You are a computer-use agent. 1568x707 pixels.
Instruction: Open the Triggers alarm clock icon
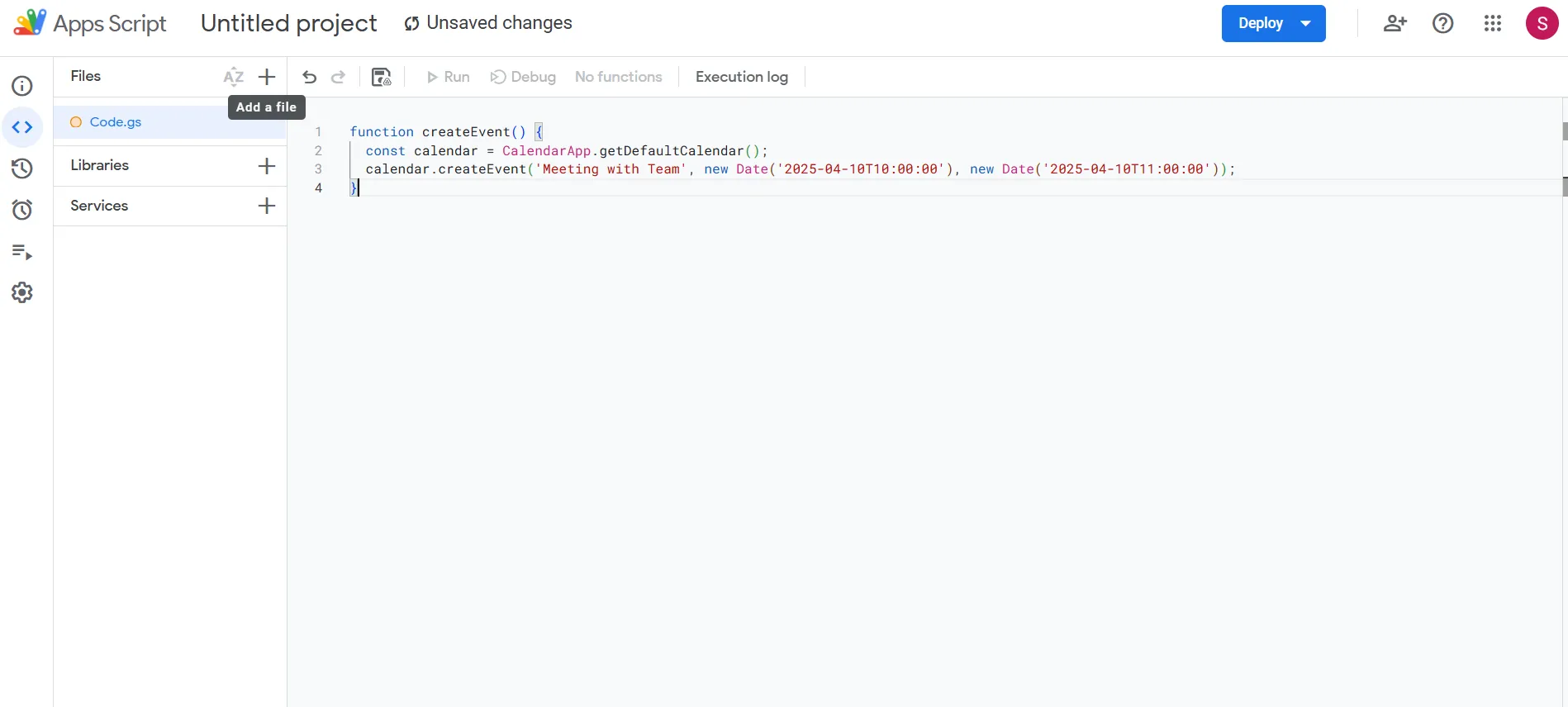[22, 210]
